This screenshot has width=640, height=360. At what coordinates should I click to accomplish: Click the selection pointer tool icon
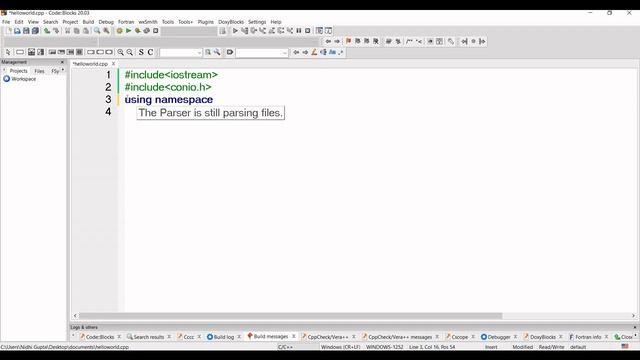coord(8,52)
